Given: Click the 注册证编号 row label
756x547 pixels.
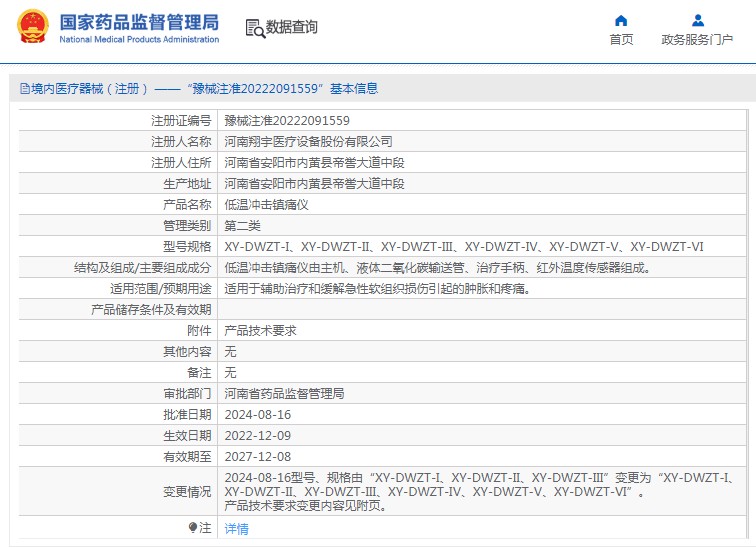Looking at the screenshot, I should 181,120.
